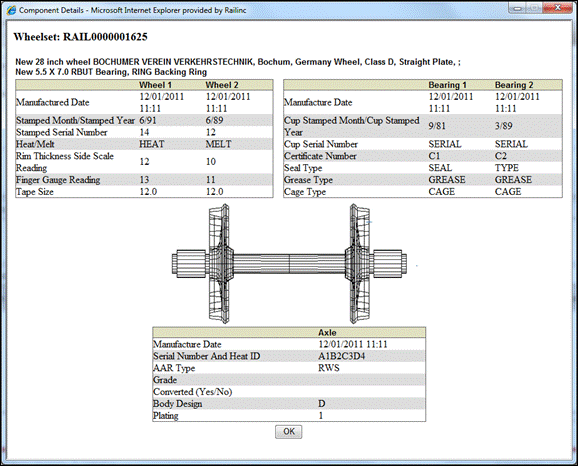The height and width of the screenshot is (466, 578).
Task: Click the Internet Explorer icon in title bar
Action: 11,10
